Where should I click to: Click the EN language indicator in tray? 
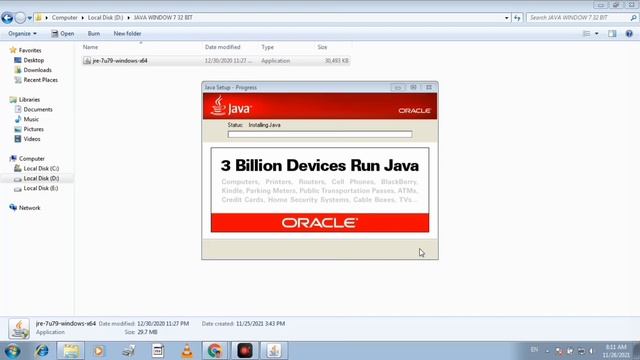pyautogui.click(x=534, y=350)
